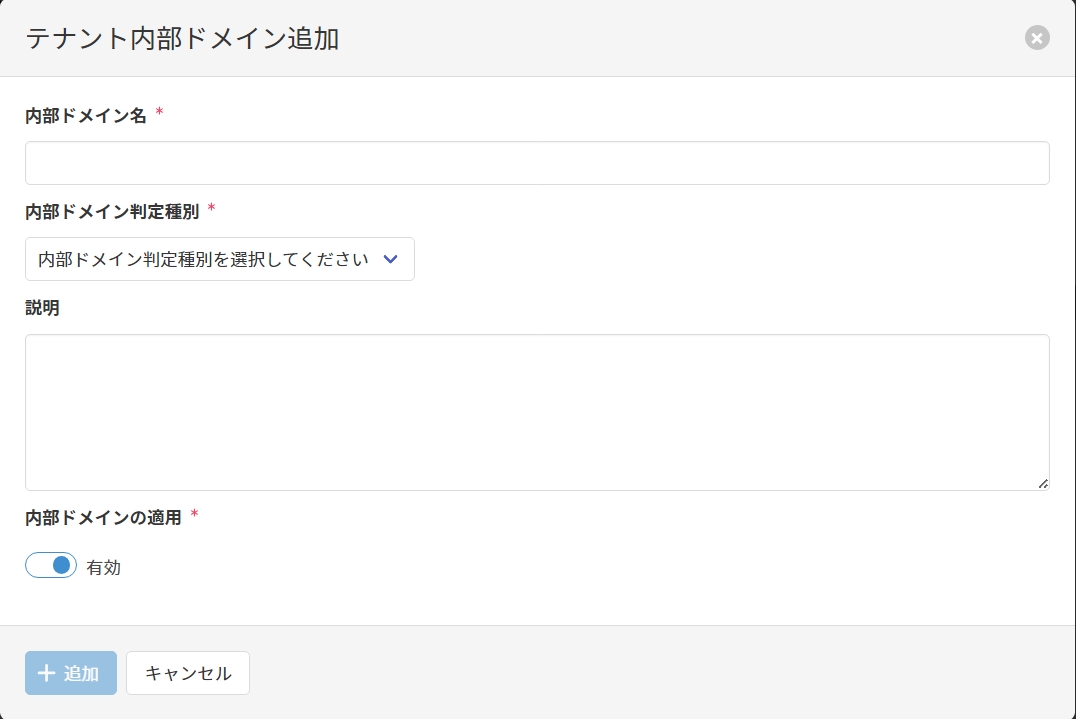
Task: Click the blue chevron arrow in the dropdown
Action: 391,259
